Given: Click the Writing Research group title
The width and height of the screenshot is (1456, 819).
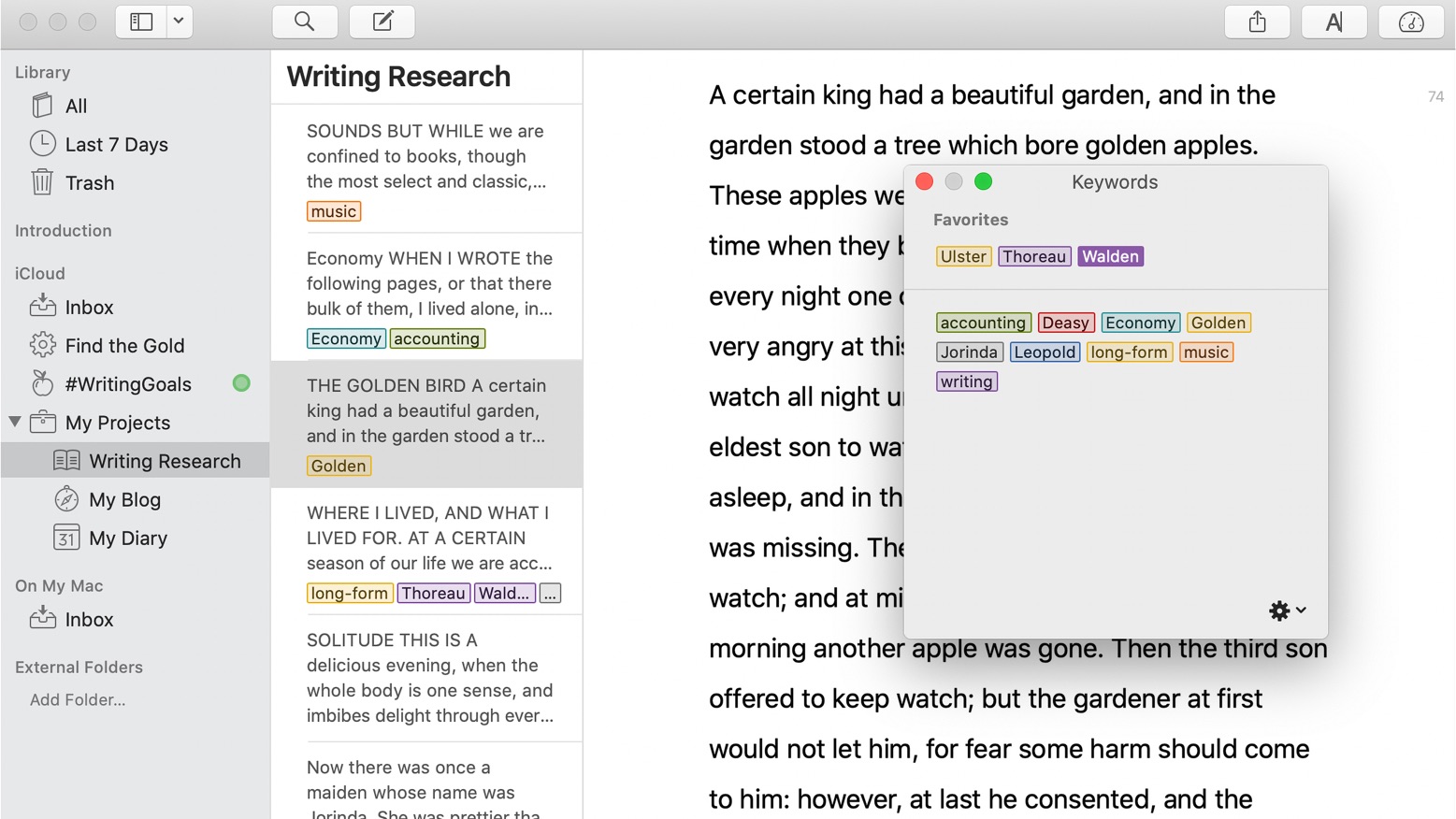Looking at the screenshot, I should pyautogui.click(x=398, y=76).
